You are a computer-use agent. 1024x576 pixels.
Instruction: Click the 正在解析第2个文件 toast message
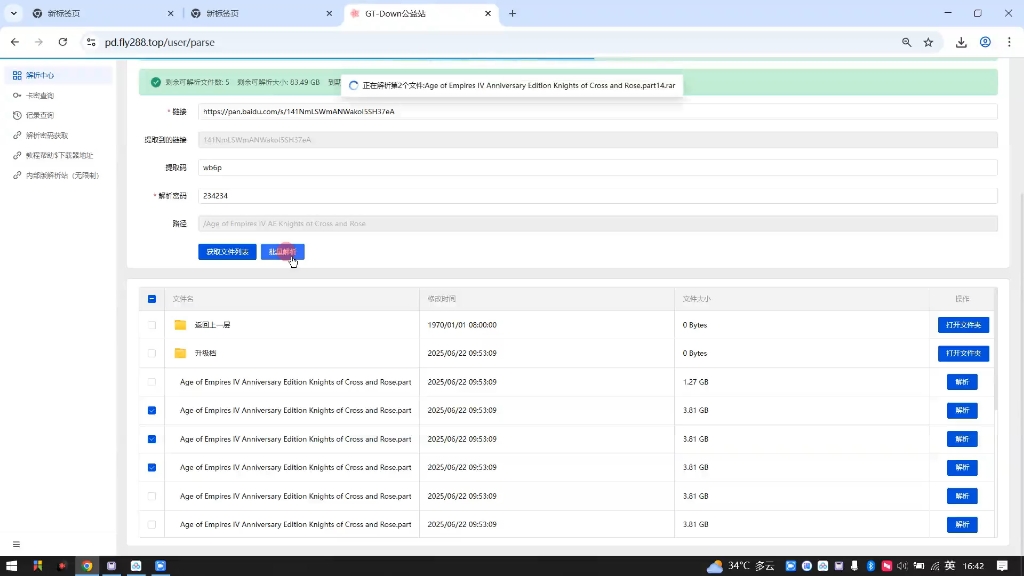tap(512, 86)
